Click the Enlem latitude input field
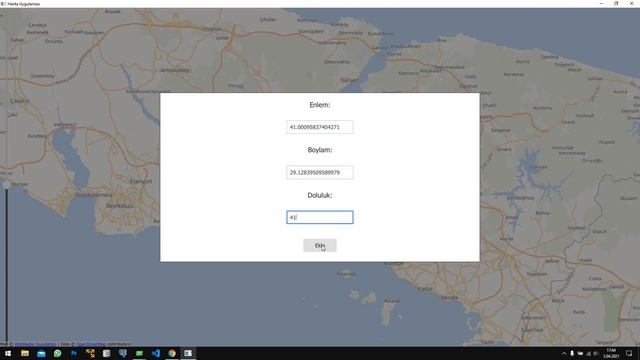This screenshot has height=360, width=640. [x=320, y=127]
